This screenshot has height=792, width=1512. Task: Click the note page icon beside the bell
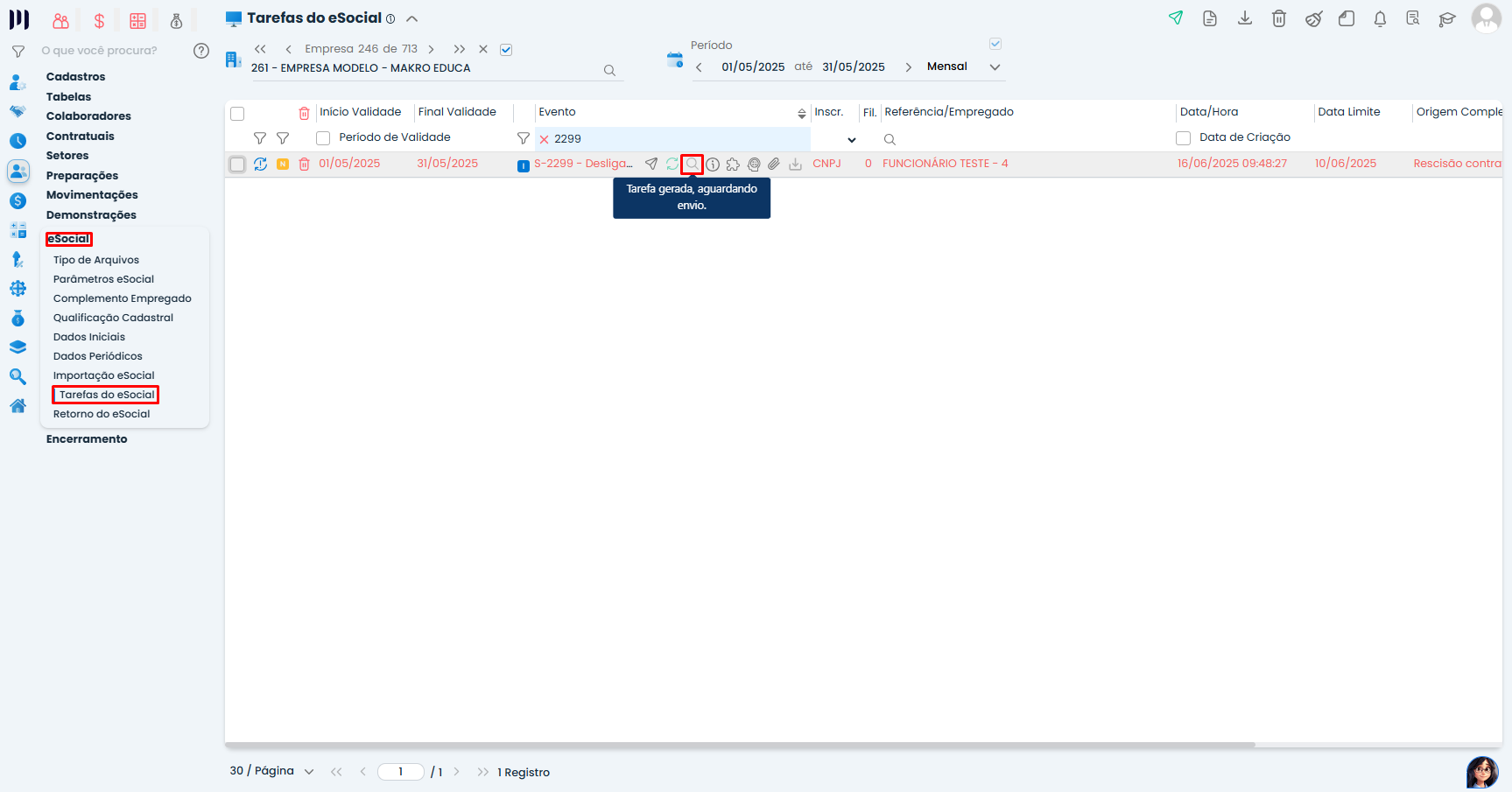point(1347,18)
